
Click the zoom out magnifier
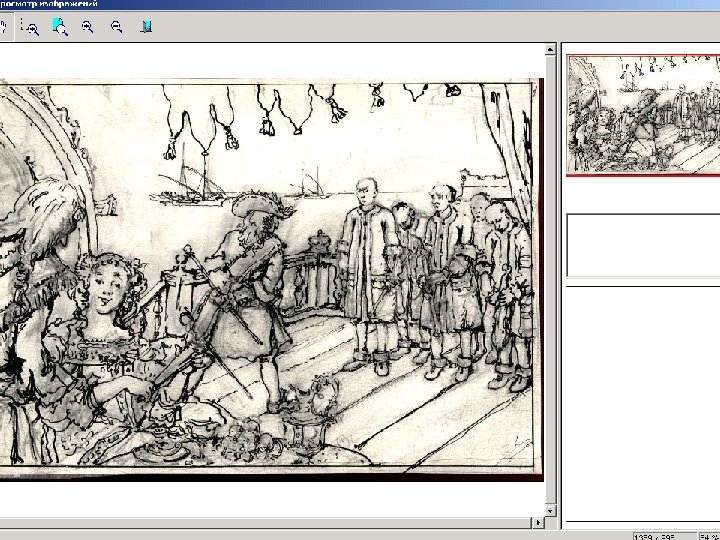click(117, 27)
